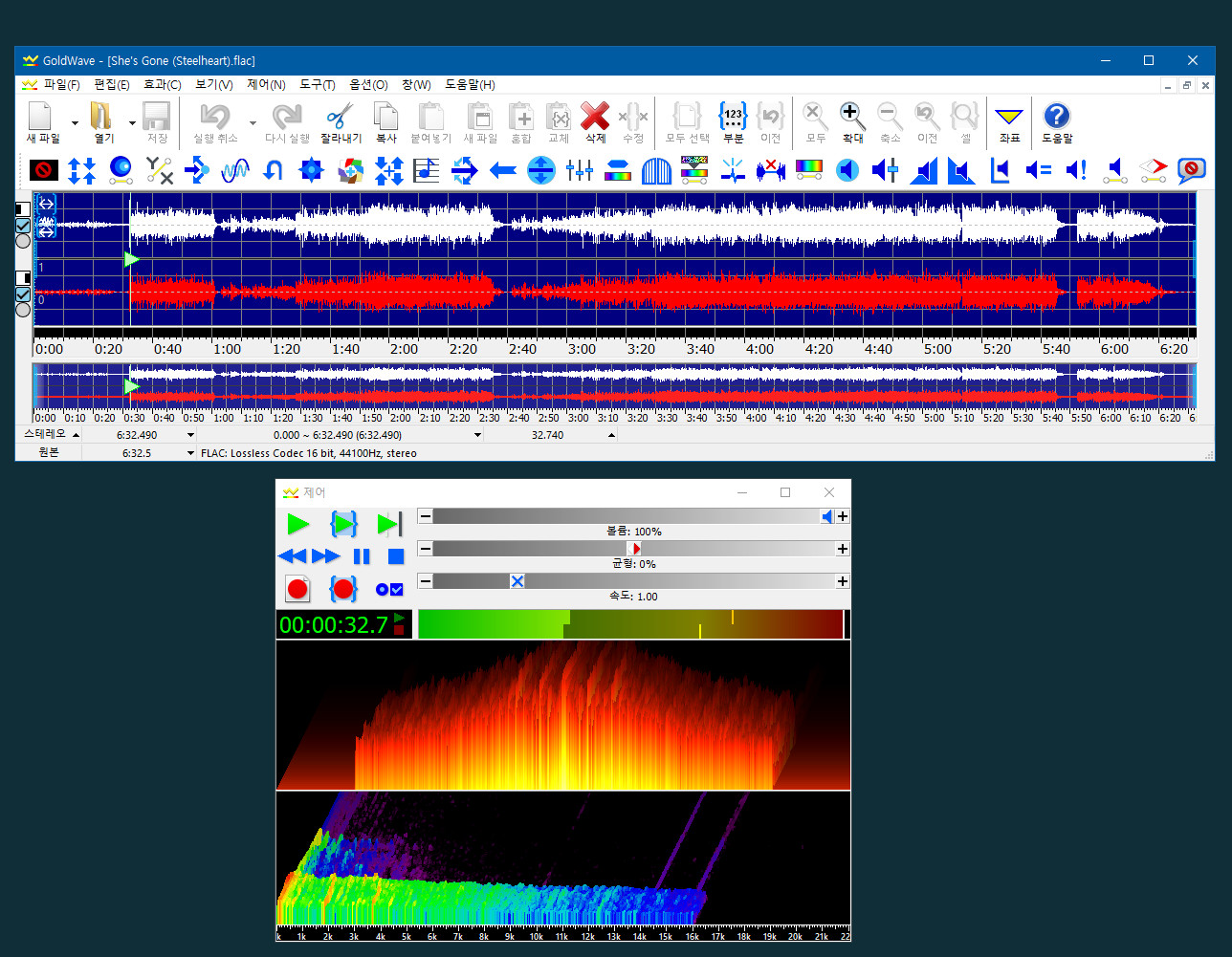The width and height of the screenshot is (1232, 957).
Task: Open the 효과(C) menu
Action: (x=163, y=85)
